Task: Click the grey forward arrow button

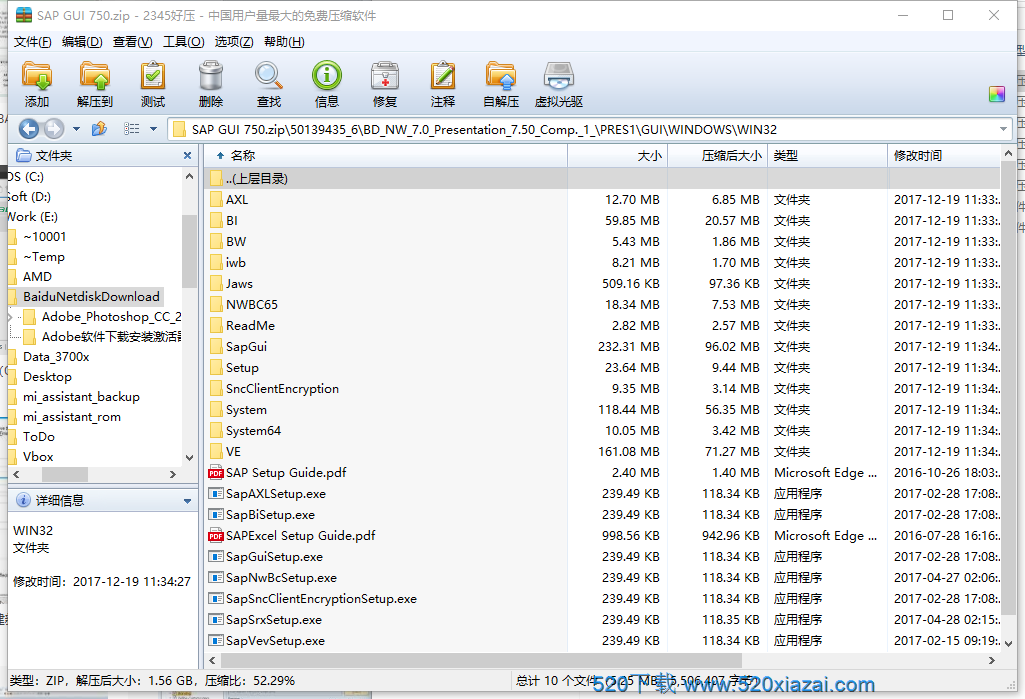Action: coord(54,129)
